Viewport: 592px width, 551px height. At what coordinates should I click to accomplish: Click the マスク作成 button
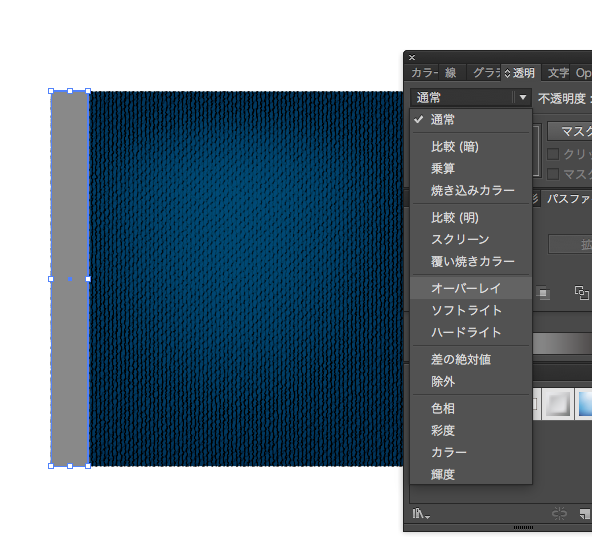tap(570, 131)
